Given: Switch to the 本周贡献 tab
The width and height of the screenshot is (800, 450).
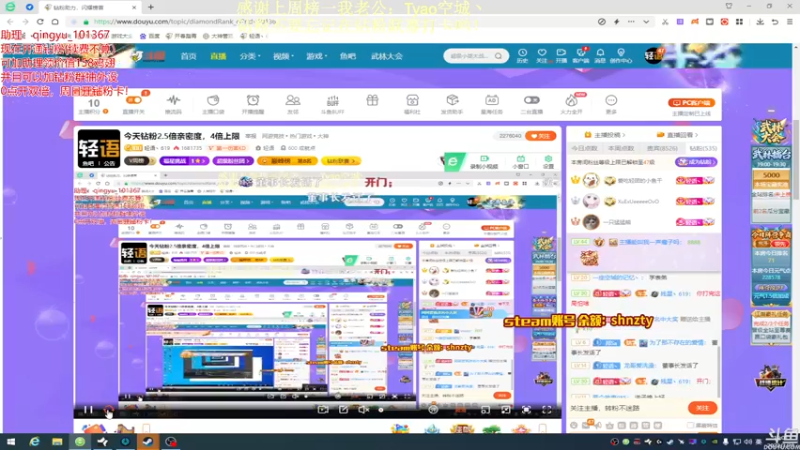Looking at the screenshot, I should (621, 148).
